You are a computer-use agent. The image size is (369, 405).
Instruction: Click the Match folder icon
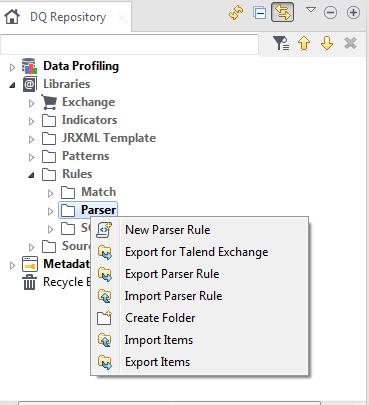pos(68,193)
